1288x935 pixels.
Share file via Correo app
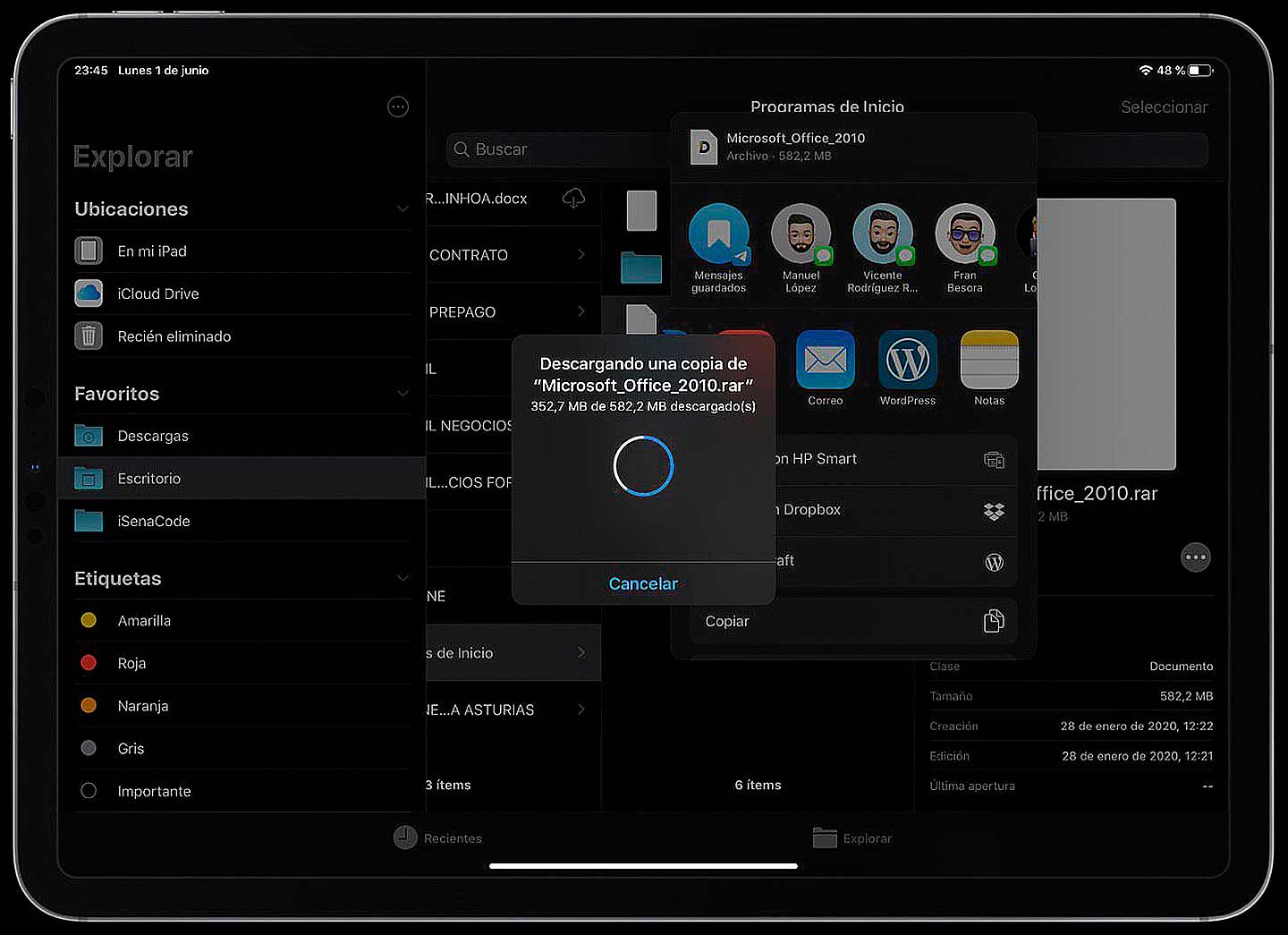(x=826, y=369)
